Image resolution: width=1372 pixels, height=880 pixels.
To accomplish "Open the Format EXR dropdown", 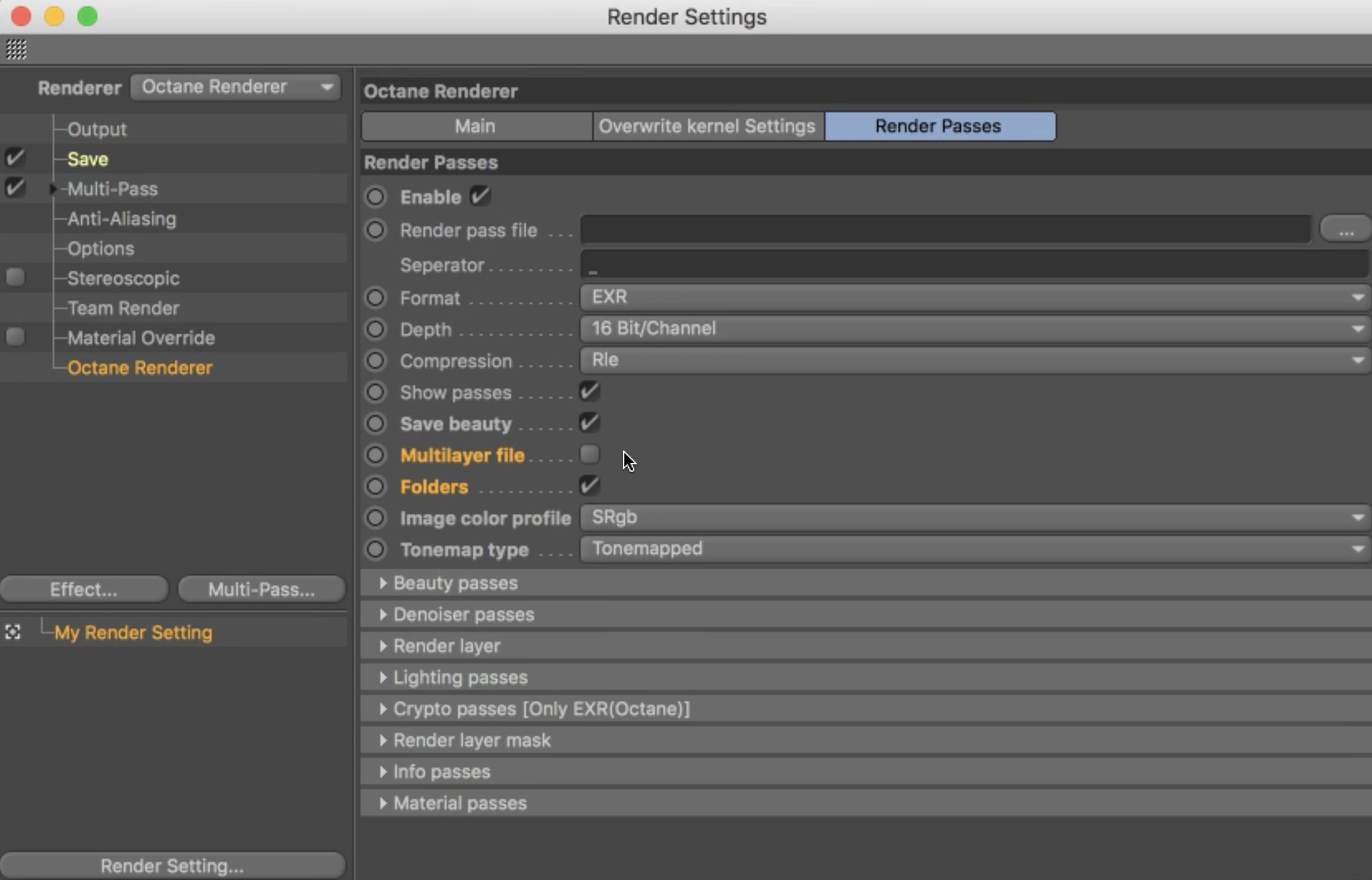I will (x=974, y=297).
